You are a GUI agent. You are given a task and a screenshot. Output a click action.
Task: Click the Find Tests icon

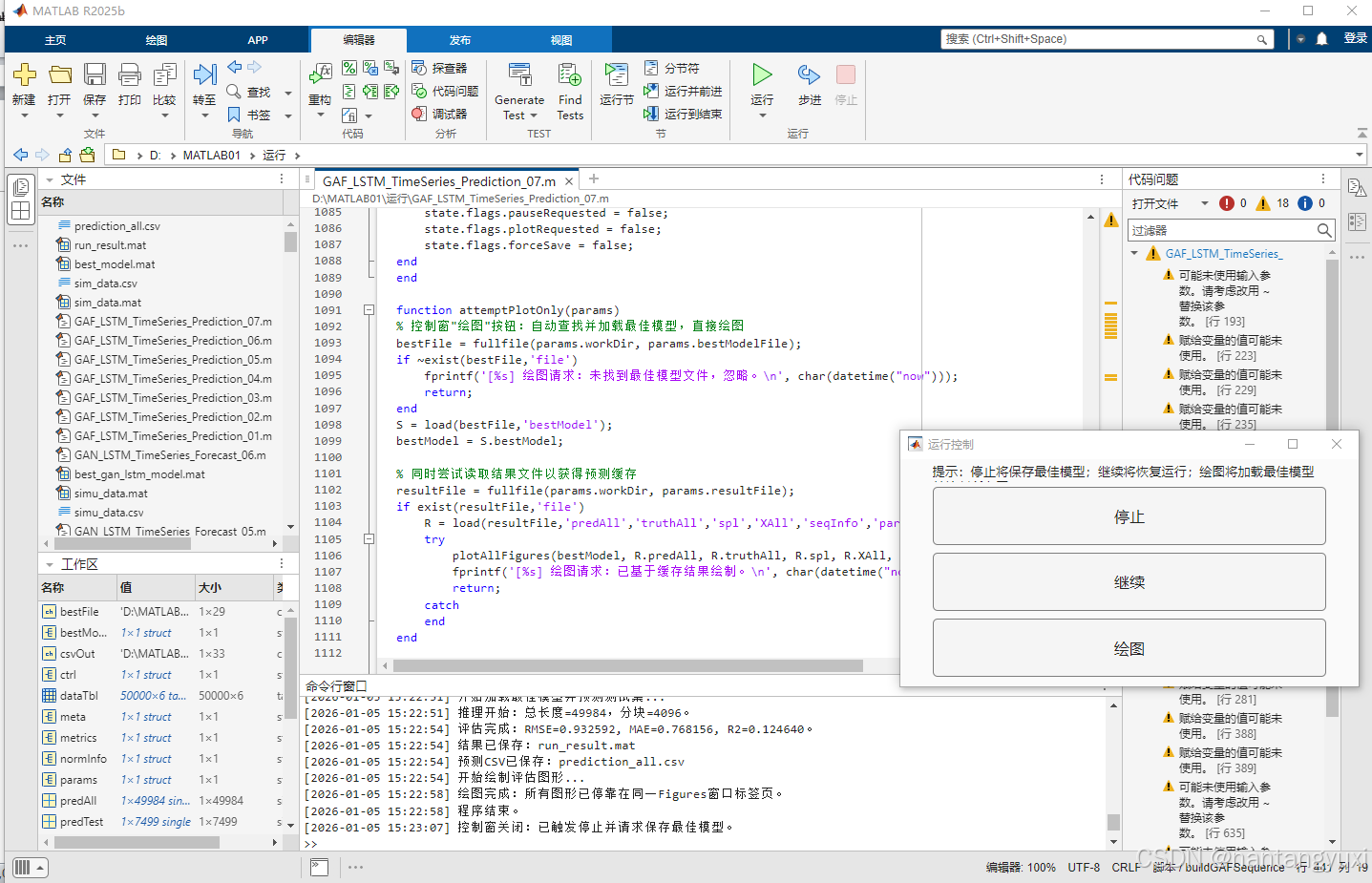(570, 75)
